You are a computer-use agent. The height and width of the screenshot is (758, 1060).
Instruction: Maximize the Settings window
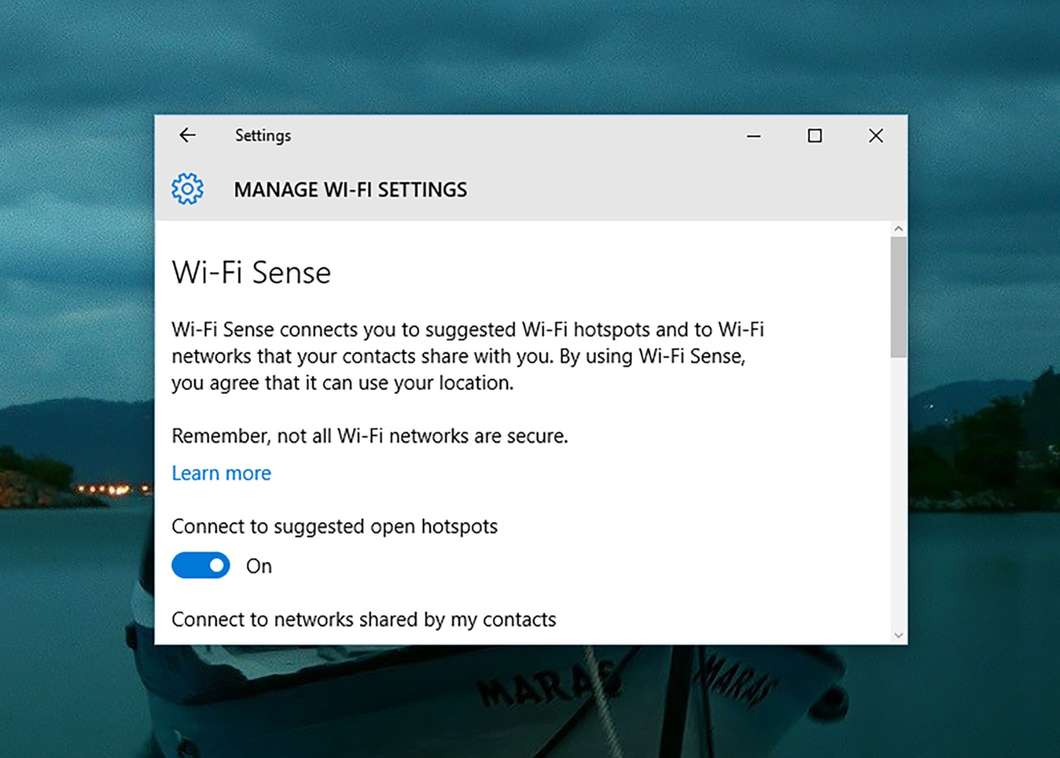(815, 136)
